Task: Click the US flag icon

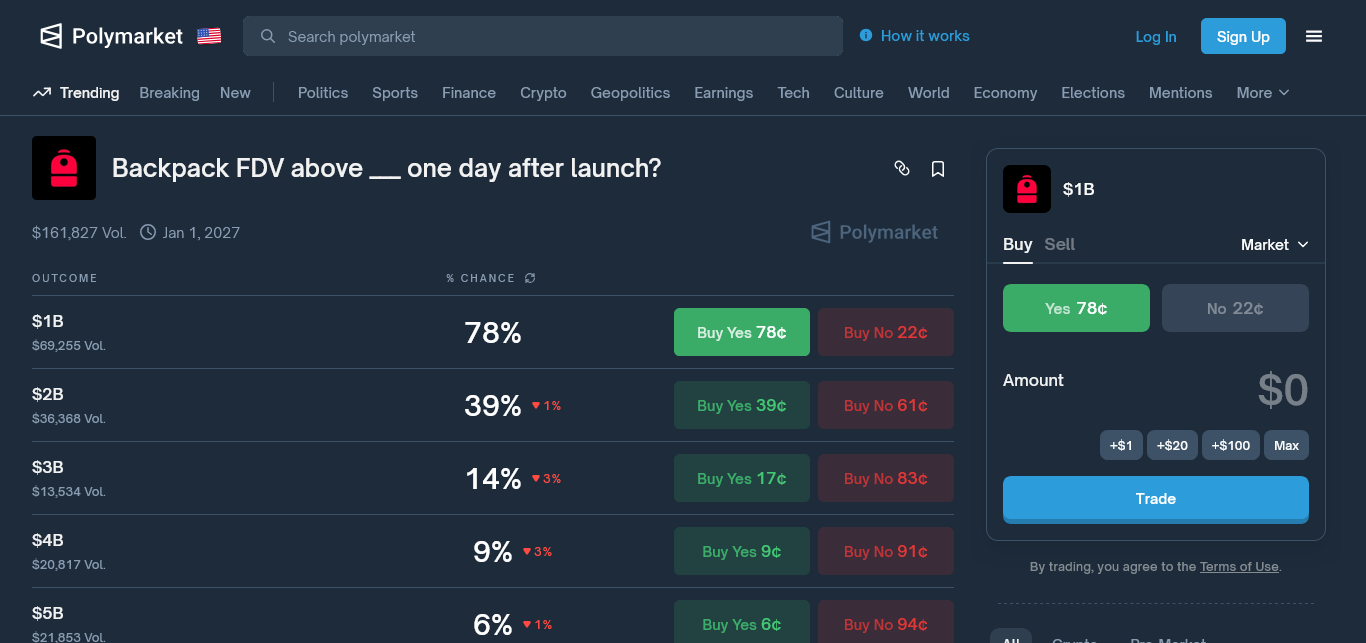Action: (x=209, y=37)
